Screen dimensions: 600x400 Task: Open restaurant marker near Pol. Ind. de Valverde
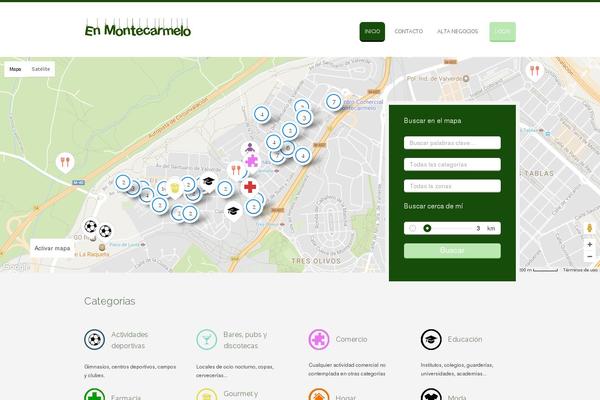535,71
